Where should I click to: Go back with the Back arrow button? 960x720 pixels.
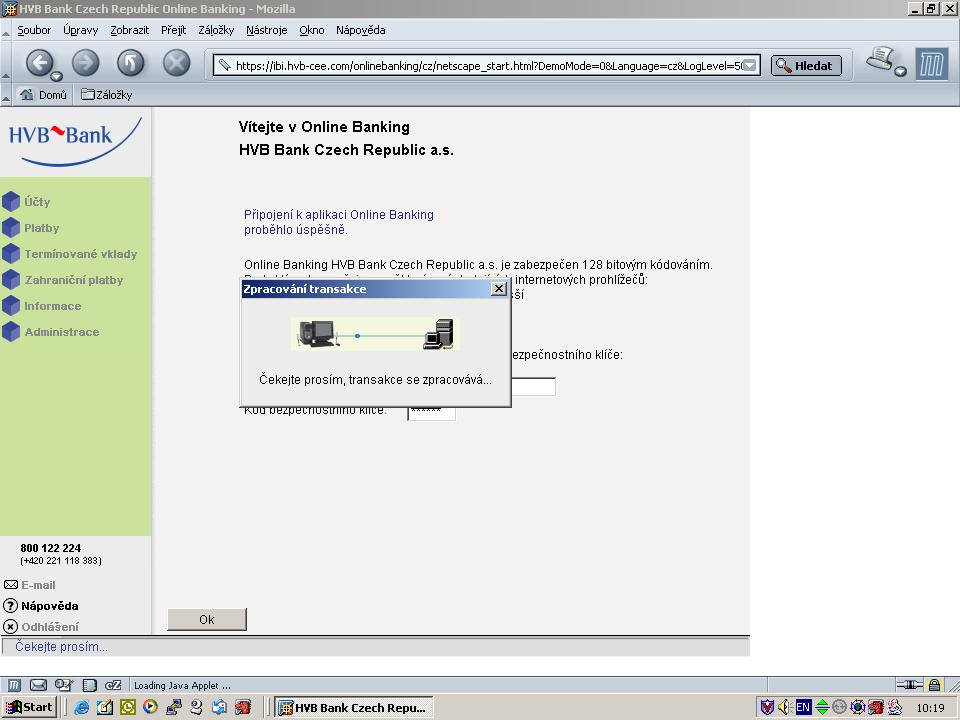click(x=39, y=62)
